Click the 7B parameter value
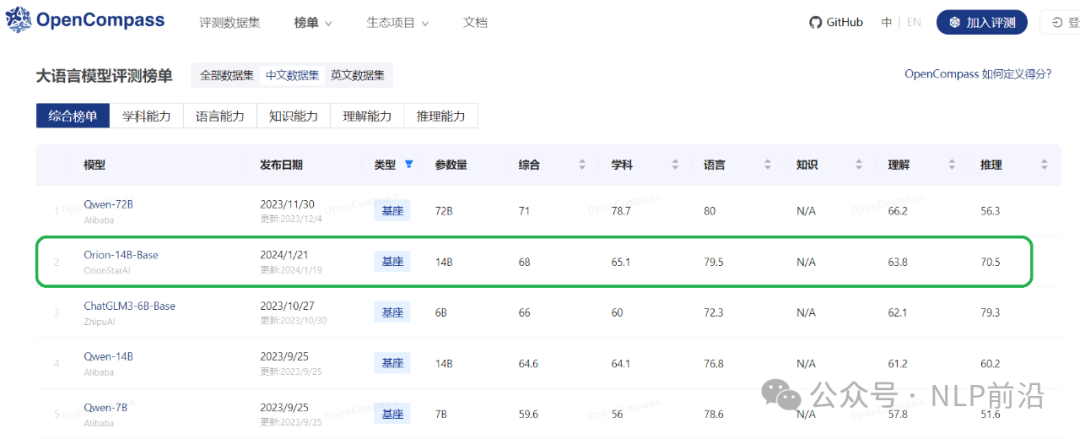Screen dimensions: 1080x439 [441, 414]
